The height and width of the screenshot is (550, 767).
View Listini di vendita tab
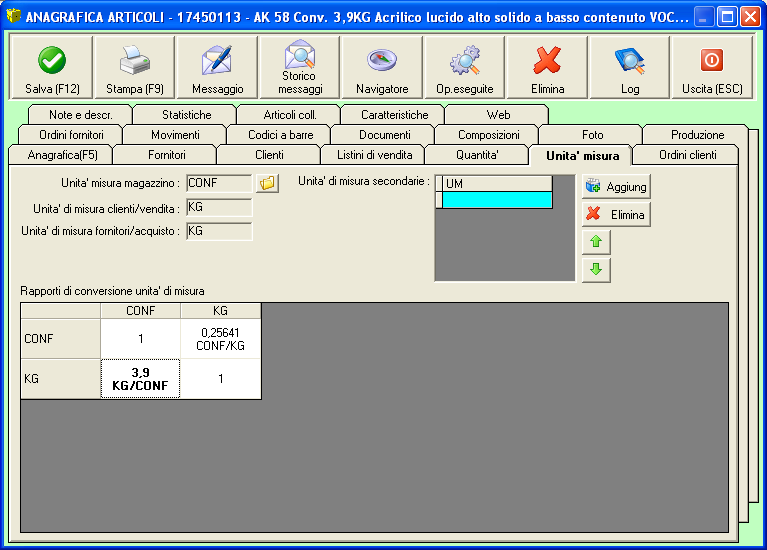pos(374,155)
